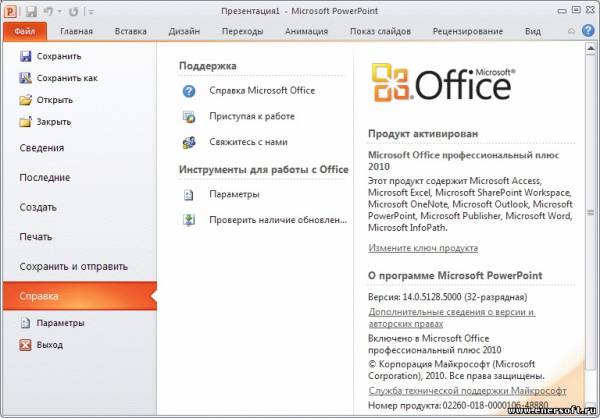Viewport: 600px width, 418px height.
Task: Open the Рецензирование ribbon tab
Action: coord(468,31)
